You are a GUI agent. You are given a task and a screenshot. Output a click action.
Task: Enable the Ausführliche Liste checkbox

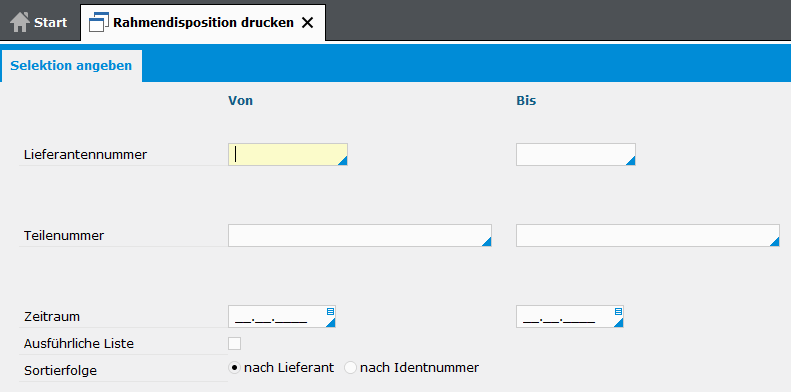click(235, 344)
